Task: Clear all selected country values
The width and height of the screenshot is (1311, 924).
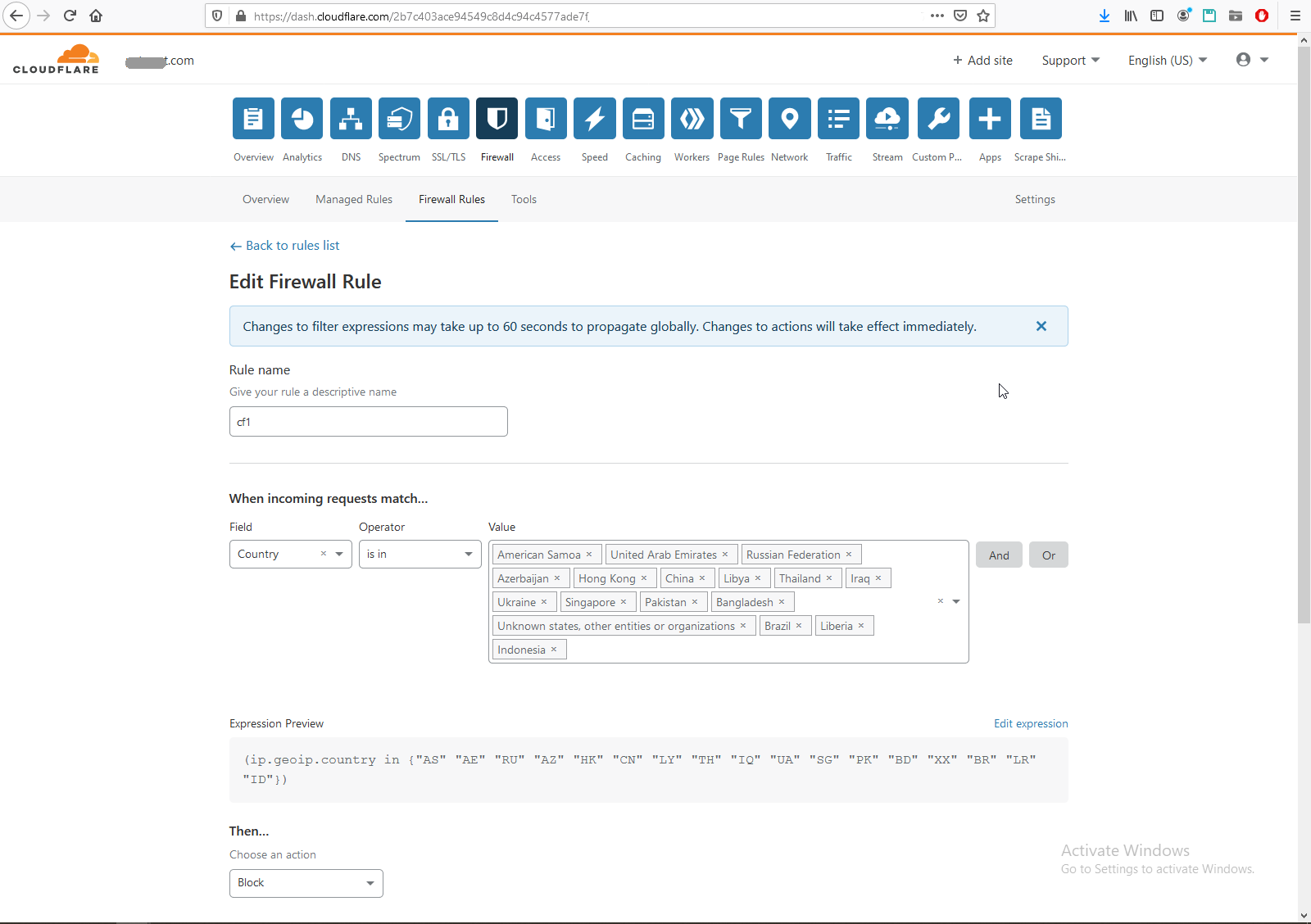Action: click(941, 601)
